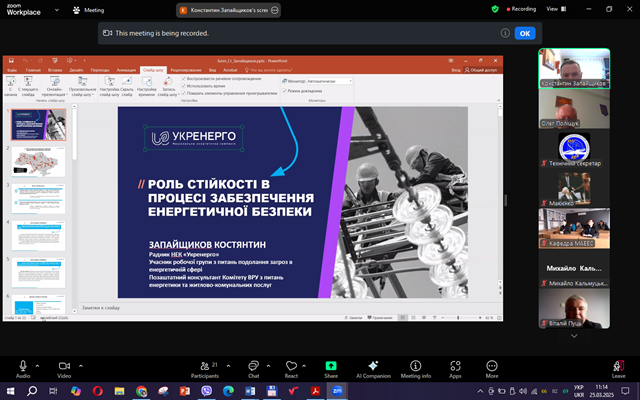Start slideshow from current slide (С текущего слайда)
The width and height of the screenshot is (640, 400).
coord(28,87)
